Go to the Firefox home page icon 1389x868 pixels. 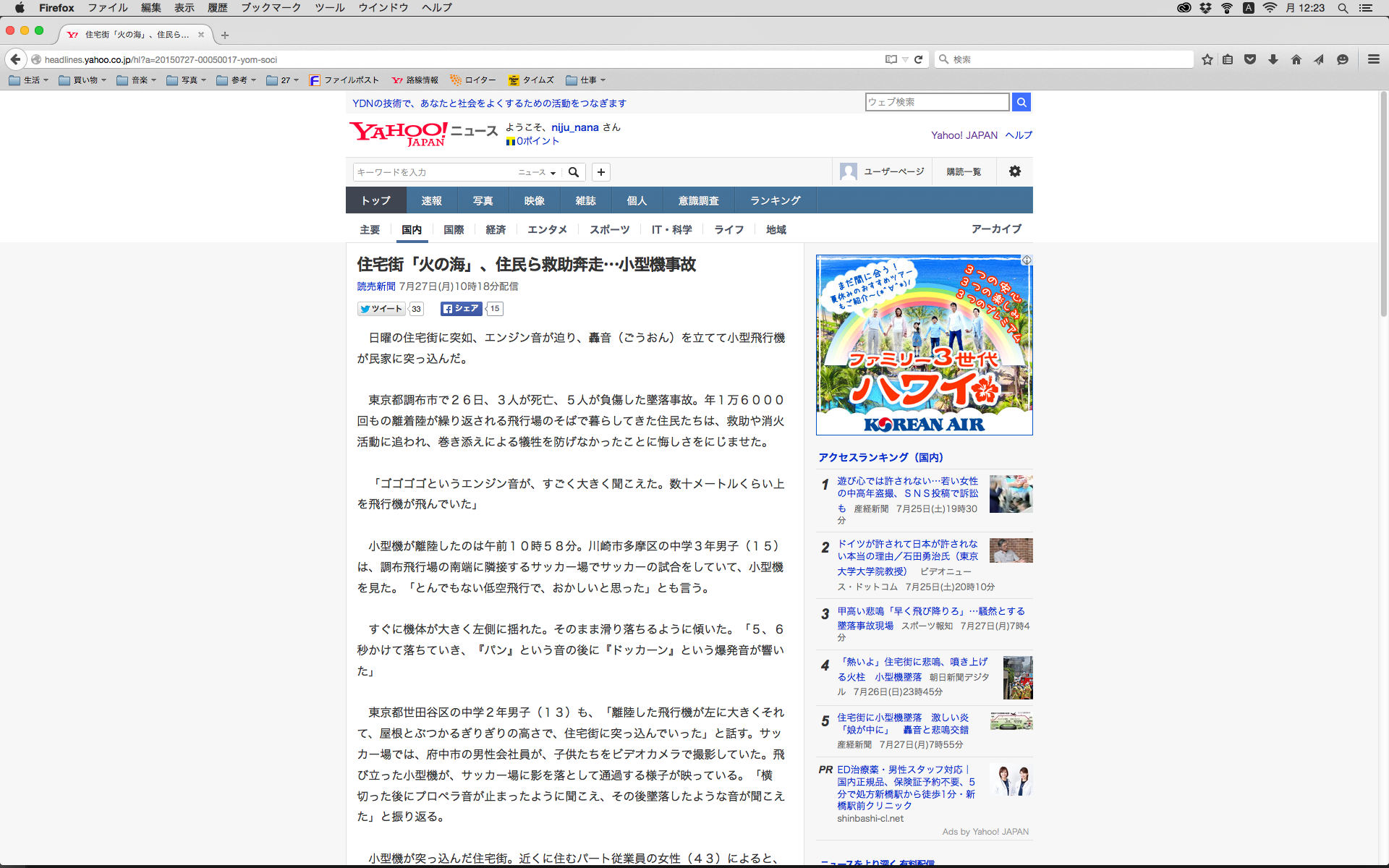point(1296,59)
